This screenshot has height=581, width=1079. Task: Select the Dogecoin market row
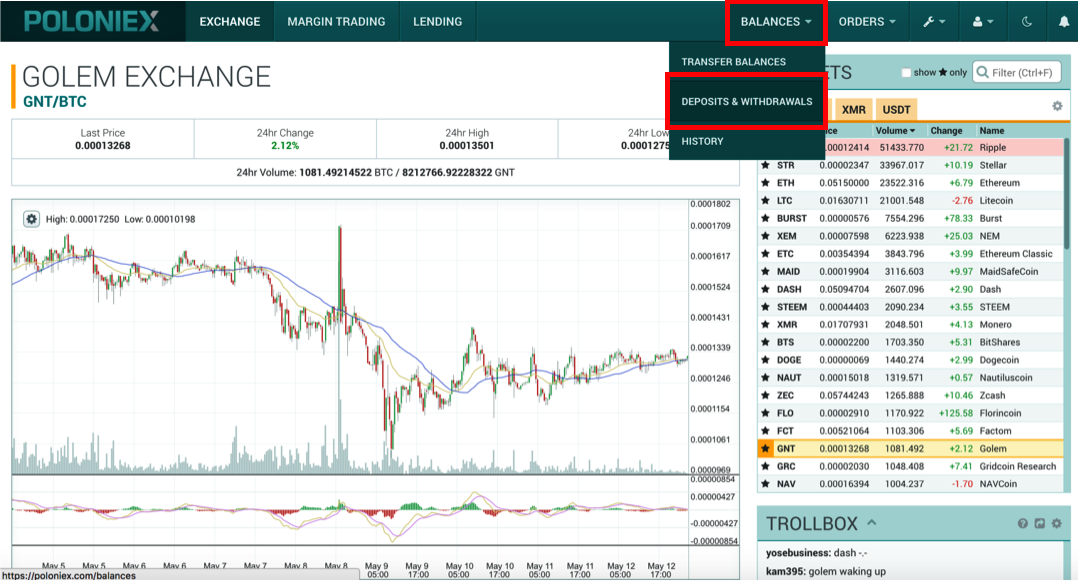pyautogui.click(x=910, y=360)
